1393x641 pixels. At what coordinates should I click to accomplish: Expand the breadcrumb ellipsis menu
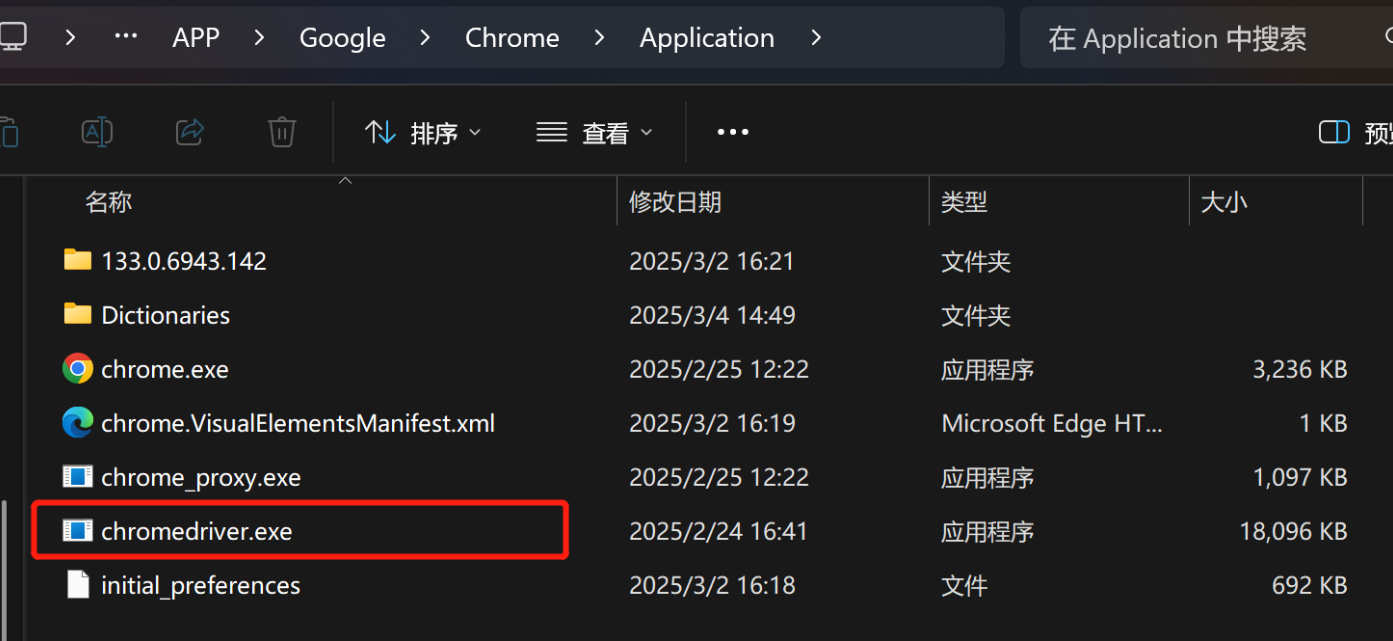(125, 37)
